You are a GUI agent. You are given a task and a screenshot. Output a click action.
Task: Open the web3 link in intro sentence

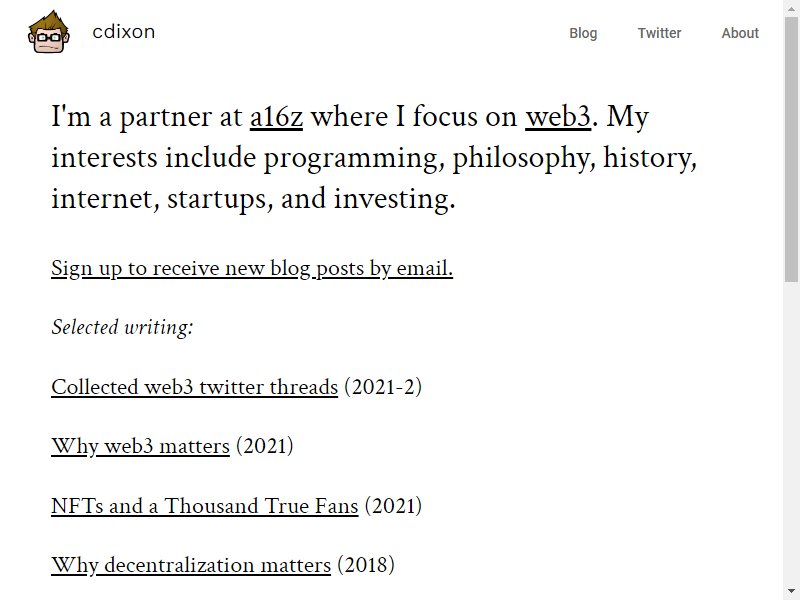pyautogui.click(x=558, y=117)
